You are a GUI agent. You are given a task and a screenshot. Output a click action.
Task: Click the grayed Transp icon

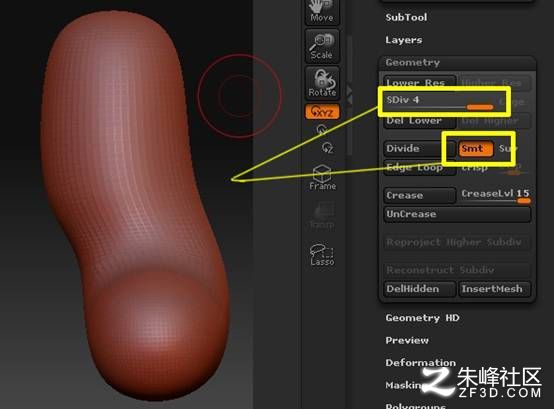[322, 215]
